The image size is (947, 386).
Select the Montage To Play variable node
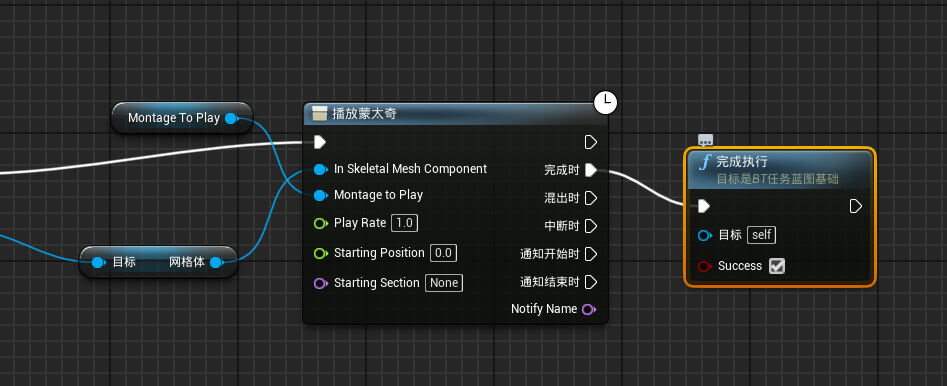tap(182, 118)
